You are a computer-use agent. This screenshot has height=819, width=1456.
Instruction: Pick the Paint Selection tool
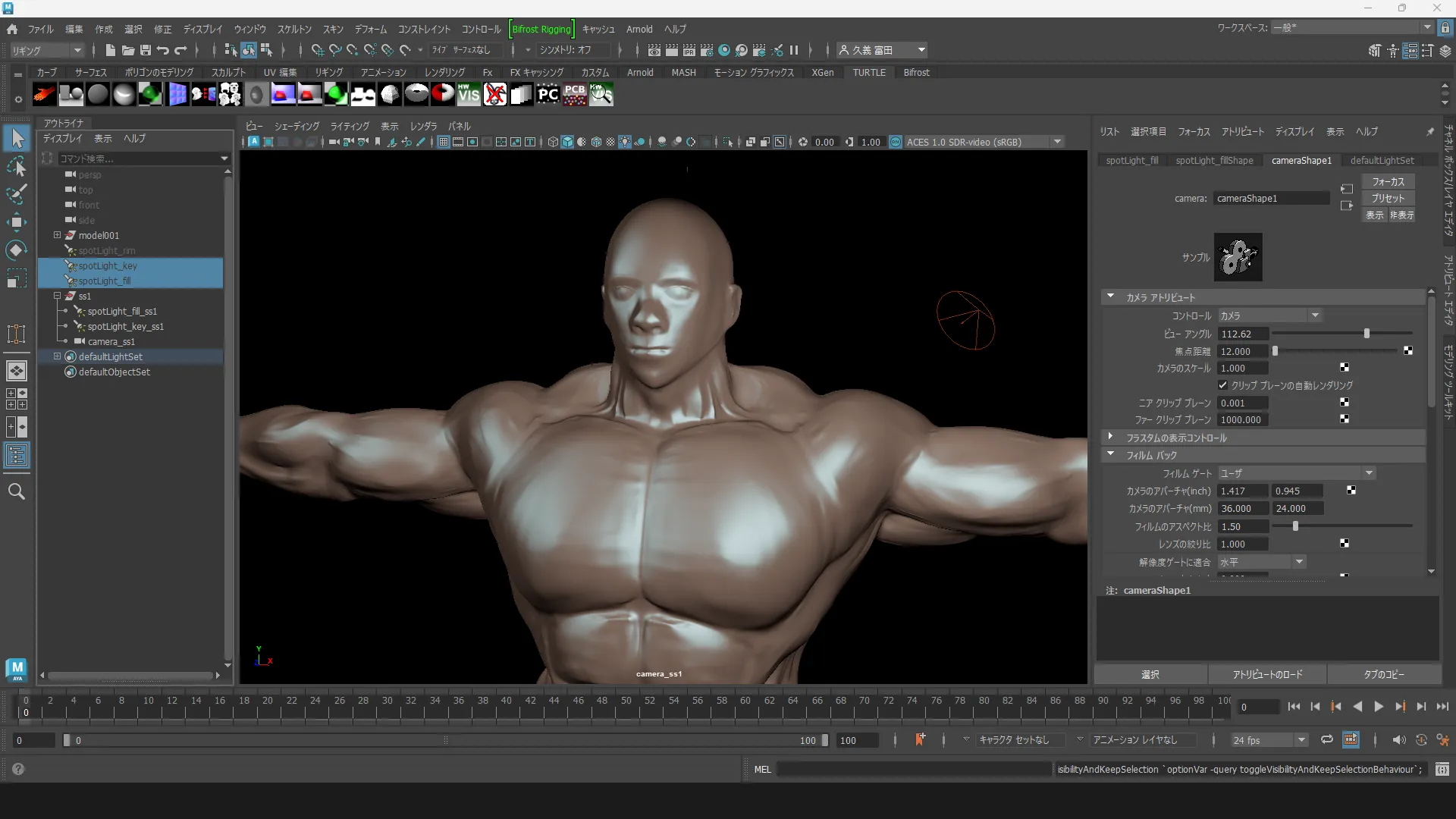click(x=17, y=194)
